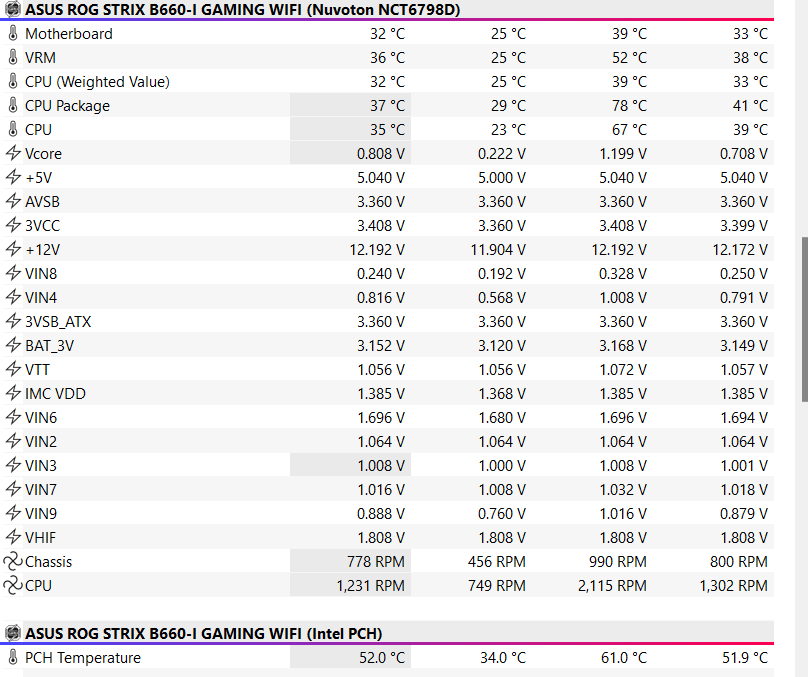Click the Vcore current value 0.808 V

pyautogui.click(x=381, y=154)
